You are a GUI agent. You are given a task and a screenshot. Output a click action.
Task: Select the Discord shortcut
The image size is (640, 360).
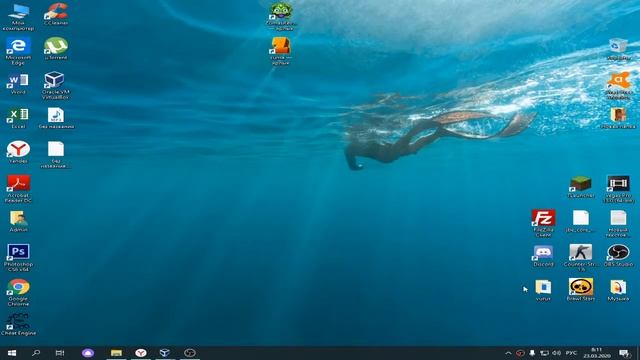[x=543, y=256]
